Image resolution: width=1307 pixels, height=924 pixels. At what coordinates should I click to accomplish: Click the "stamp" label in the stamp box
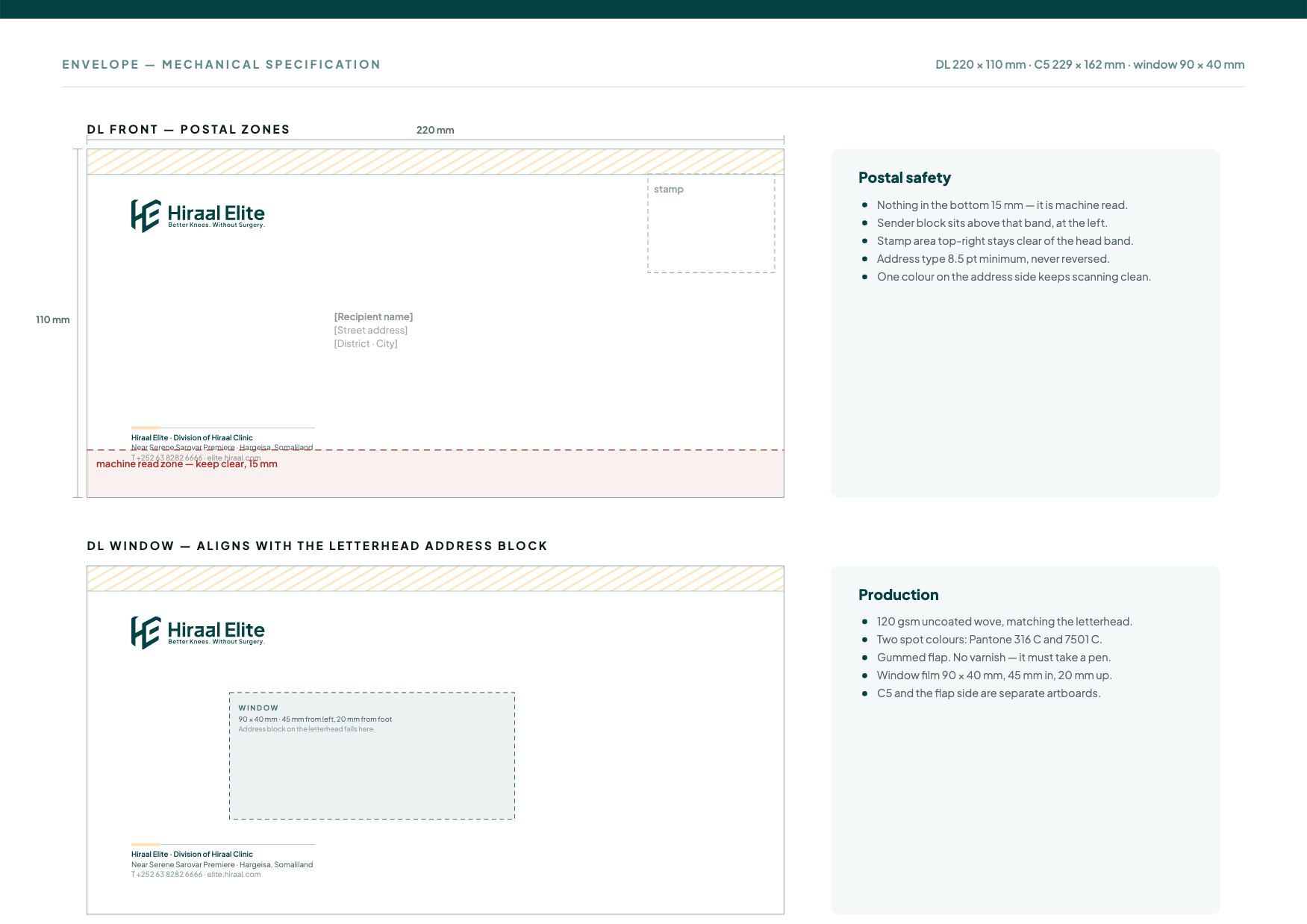pos(669,190)
